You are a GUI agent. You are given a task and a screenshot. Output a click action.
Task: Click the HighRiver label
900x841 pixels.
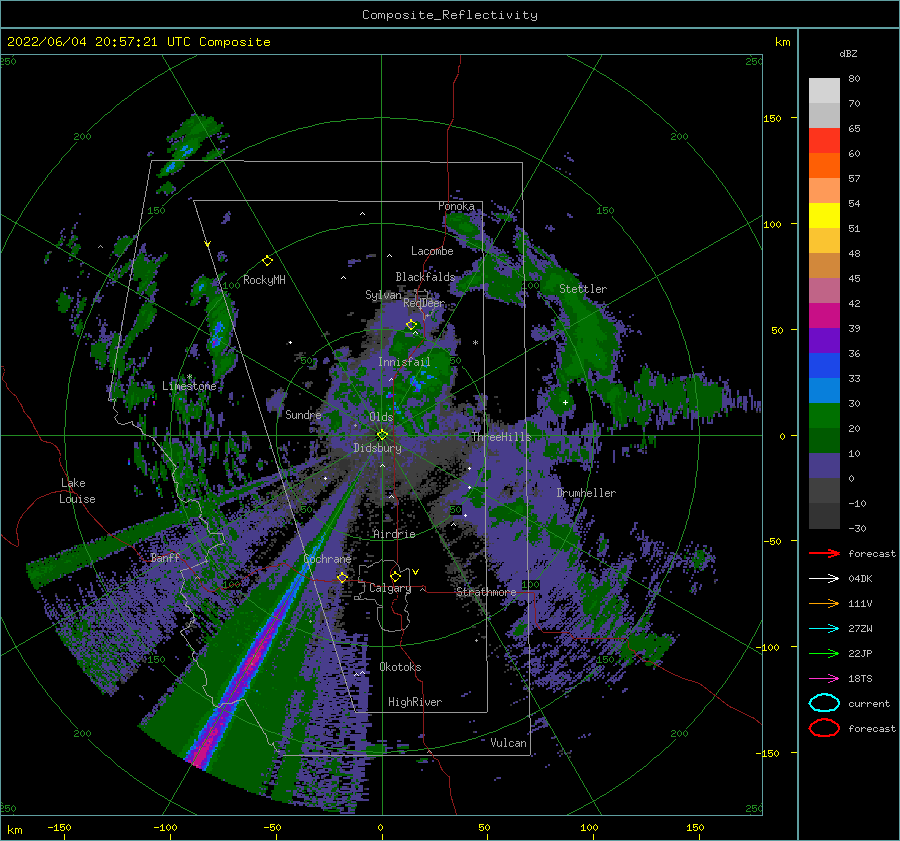click(x=415, y=702)
